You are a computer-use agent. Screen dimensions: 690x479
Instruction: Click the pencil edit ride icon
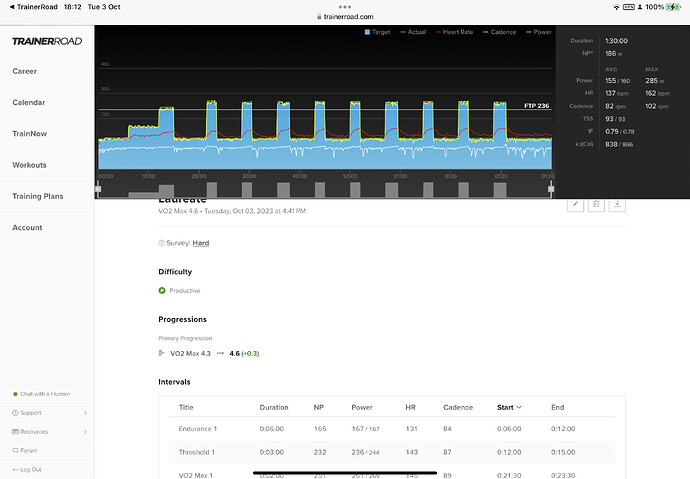(575, 204)
